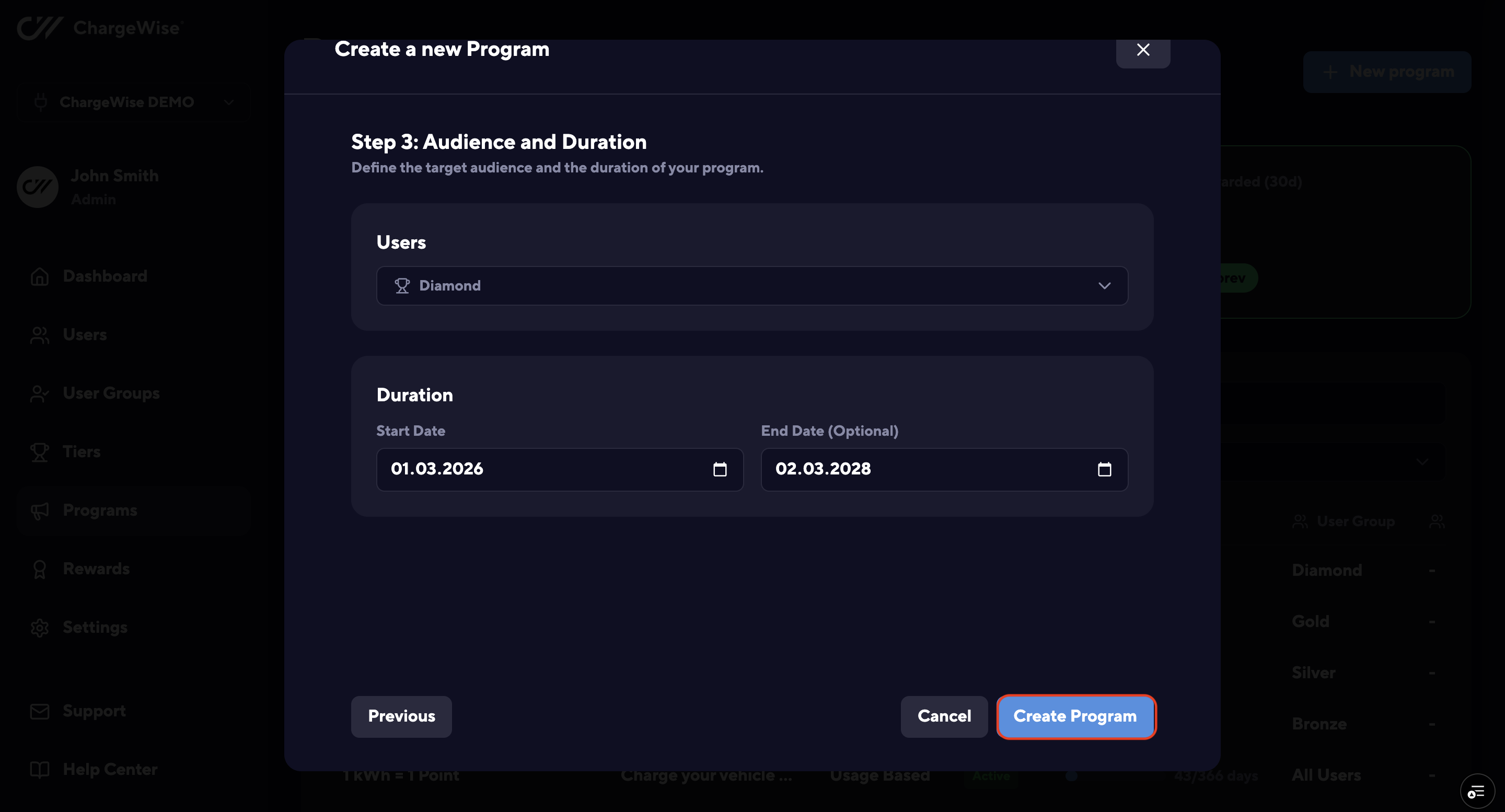The width and height of the screenshot is (1505, 812).
Task: Go to the Help Center page
Action: pos(110,769)
